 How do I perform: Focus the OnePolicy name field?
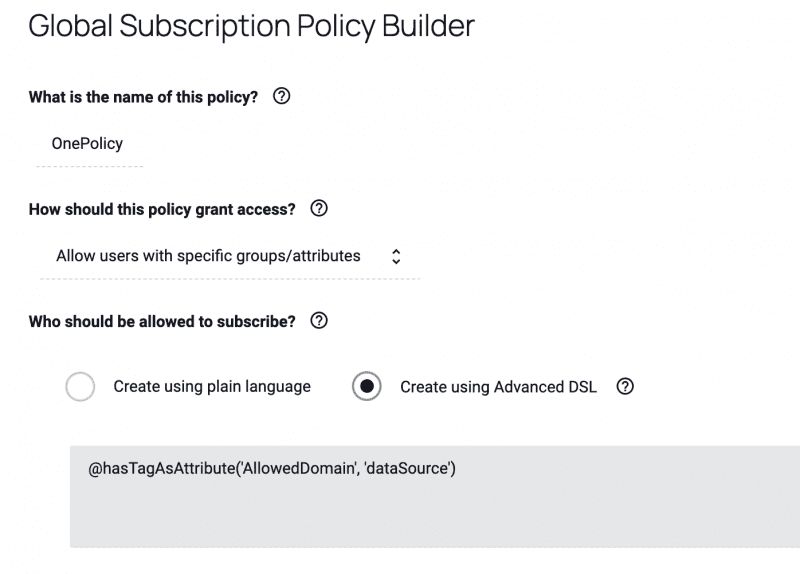(x=89, y=144)
